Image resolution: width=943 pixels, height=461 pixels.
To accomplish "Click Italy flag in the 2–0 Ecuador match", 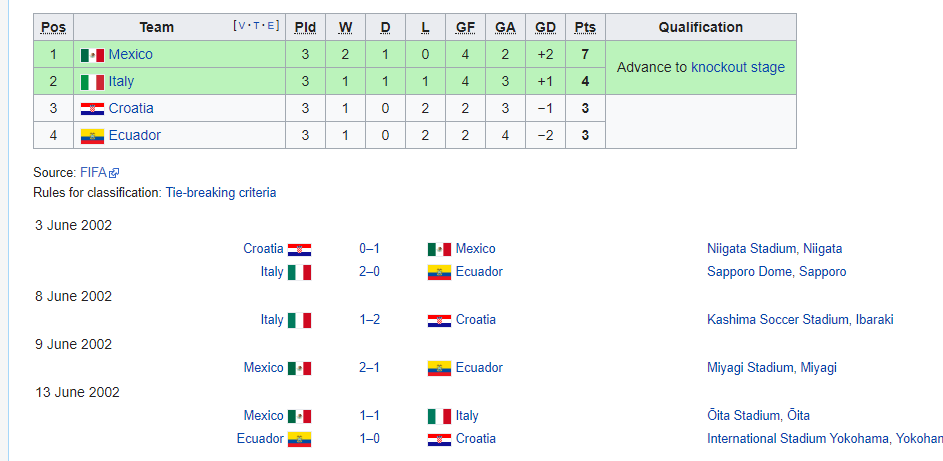I will click(x=299, y=272).
